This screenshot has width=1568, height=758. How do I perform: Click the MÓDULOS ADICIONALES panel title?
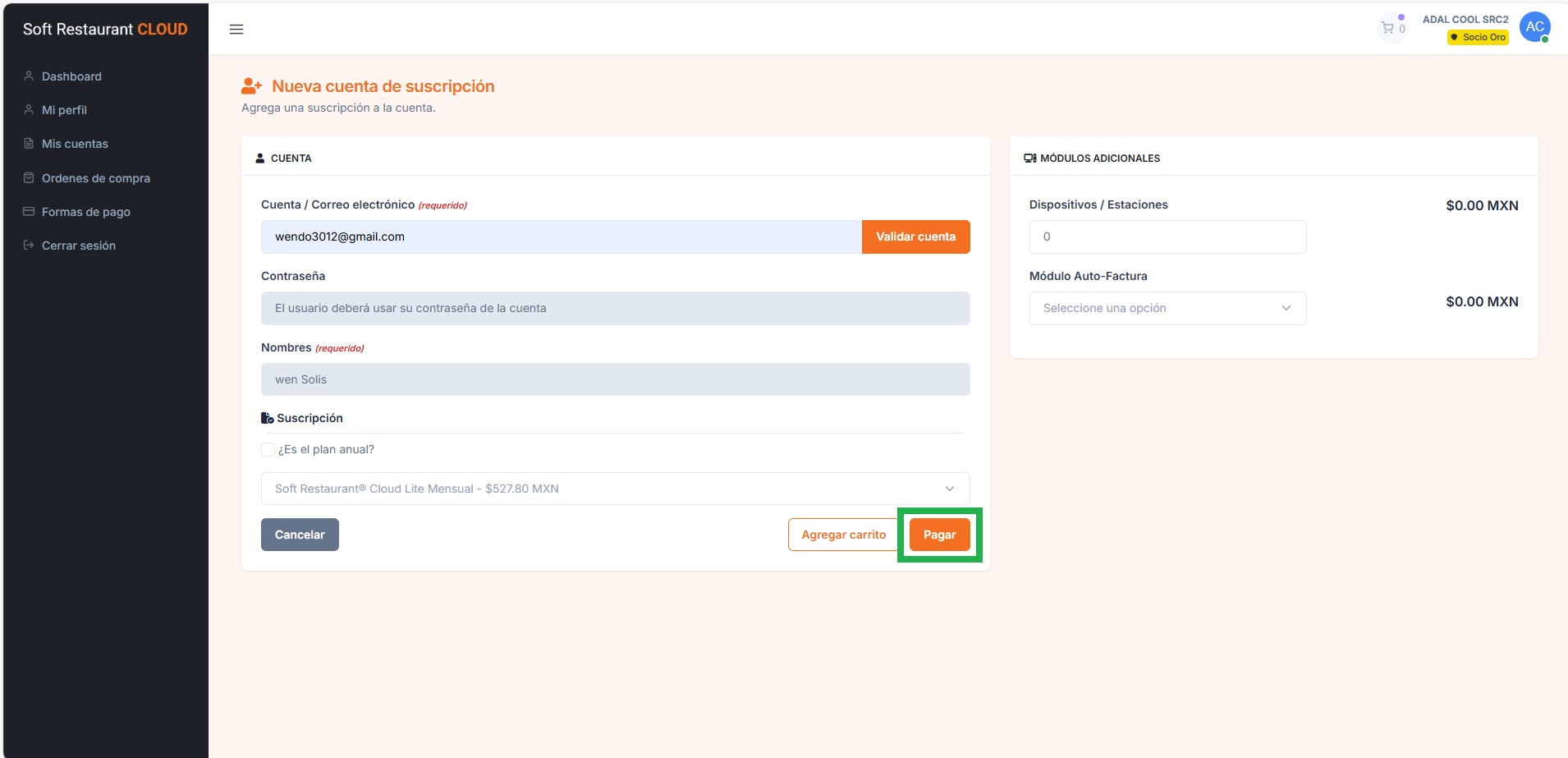(1100, 158)
